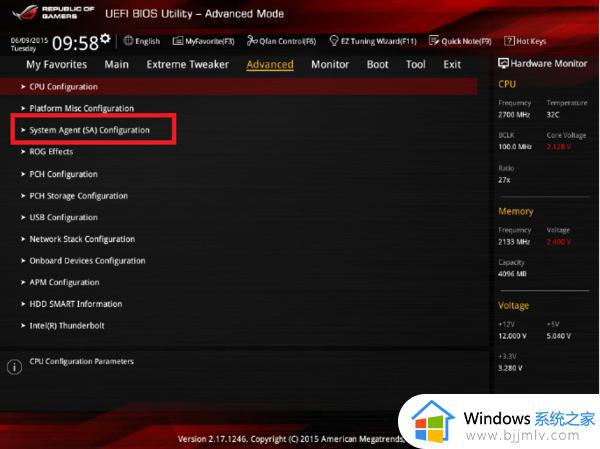Click the Hot Keys question icon
The width and height of the screenshot is (600, 449).
click(x=509, y=41)
